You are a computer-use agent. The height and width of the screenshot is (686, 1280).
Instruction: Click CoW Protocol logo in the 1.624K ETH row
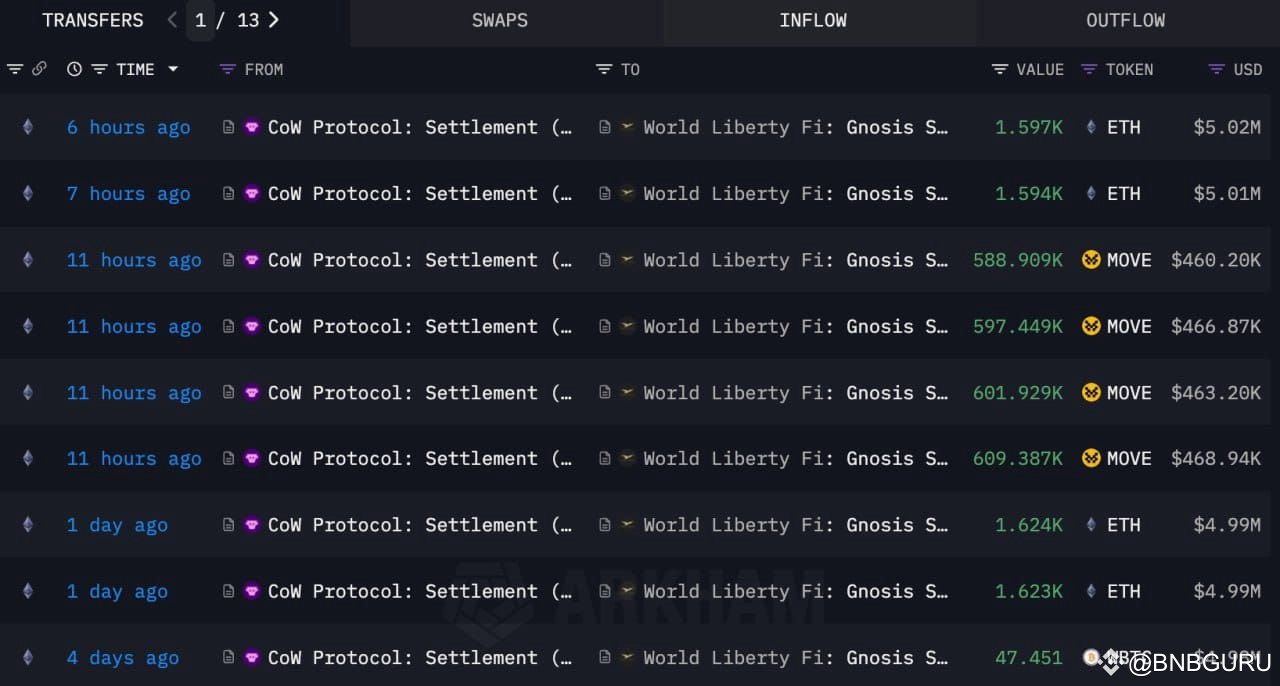click(251, 525)
